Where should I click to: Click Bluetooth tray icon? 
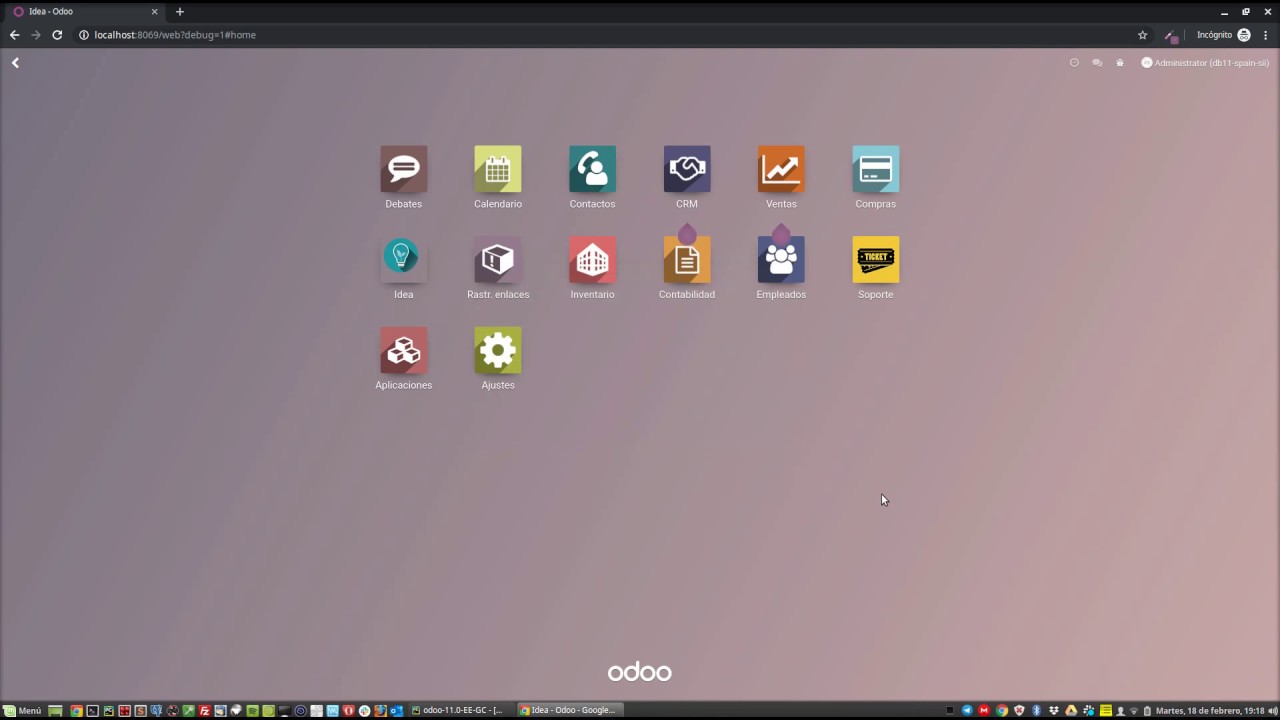click(x=1036, y=711)
